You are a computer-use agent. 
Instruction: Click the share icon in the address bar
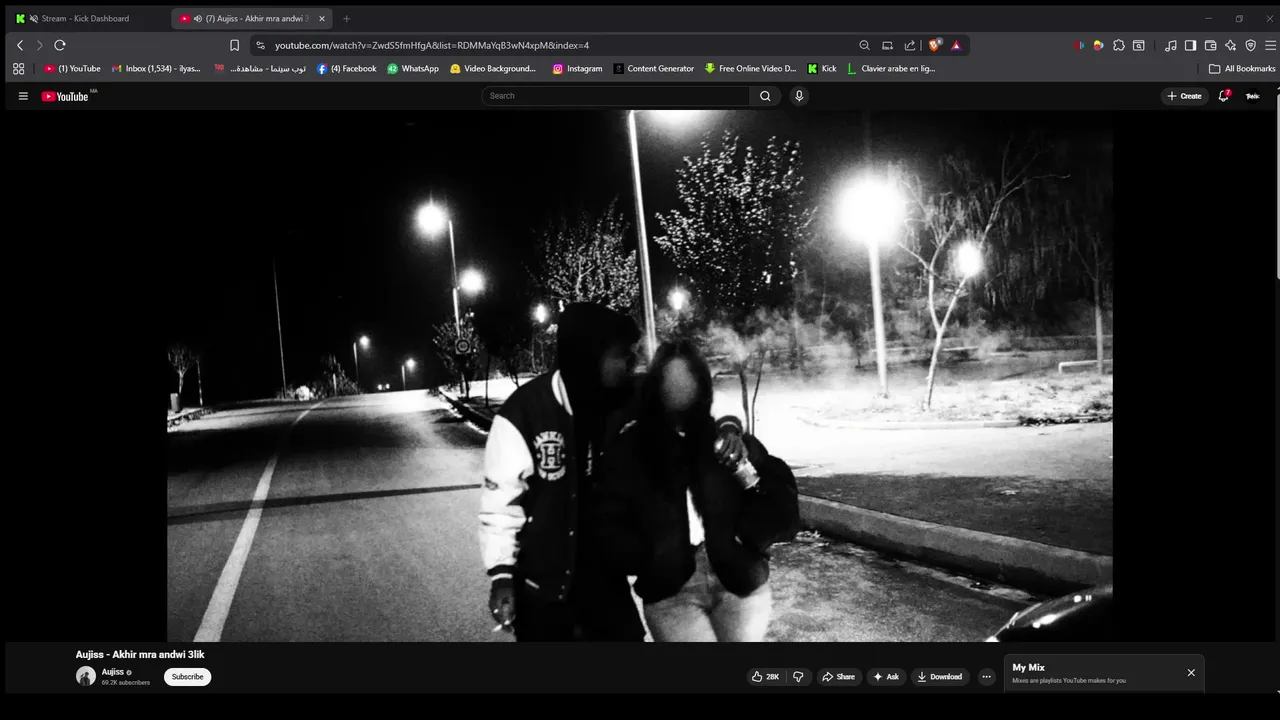point(910,45)
